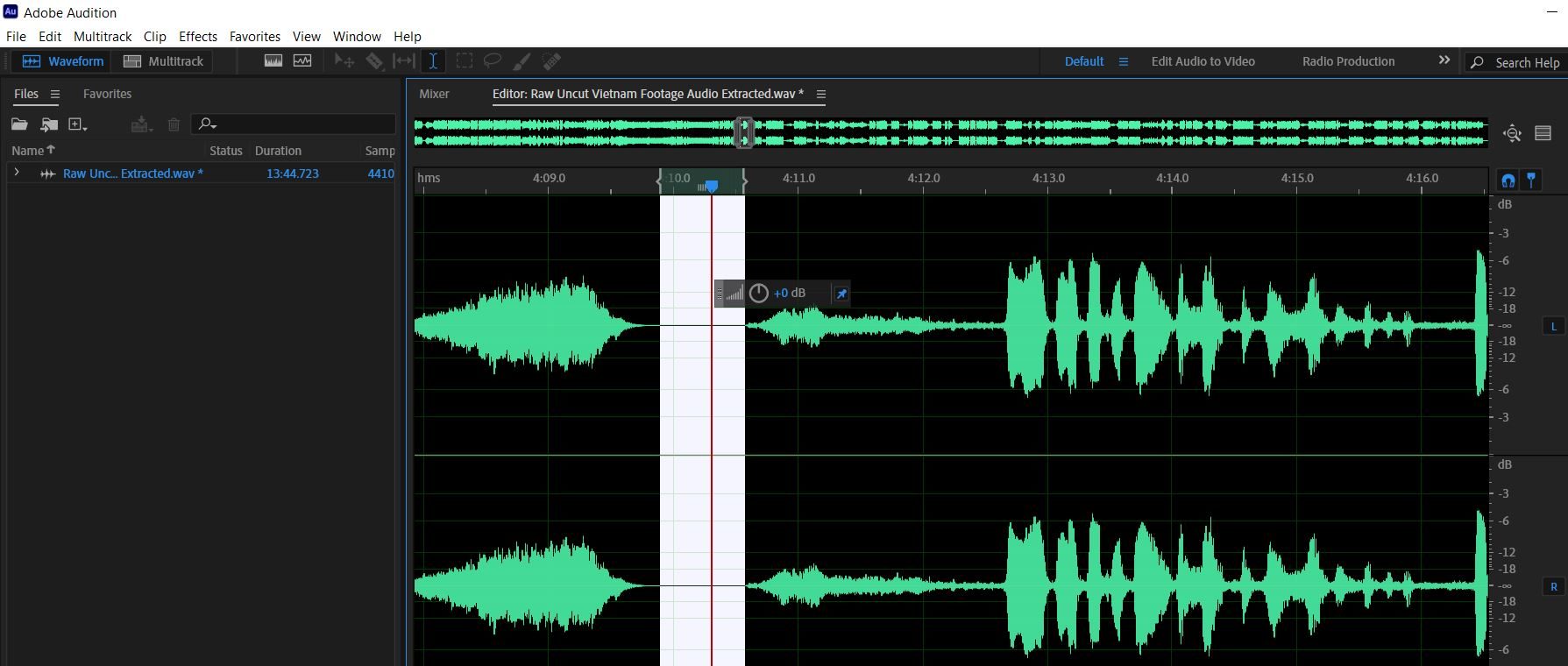The width and height of the screenshot is (1568, 666).
Task: Adjust the amplitude knob in HUD
Action: 758,294
